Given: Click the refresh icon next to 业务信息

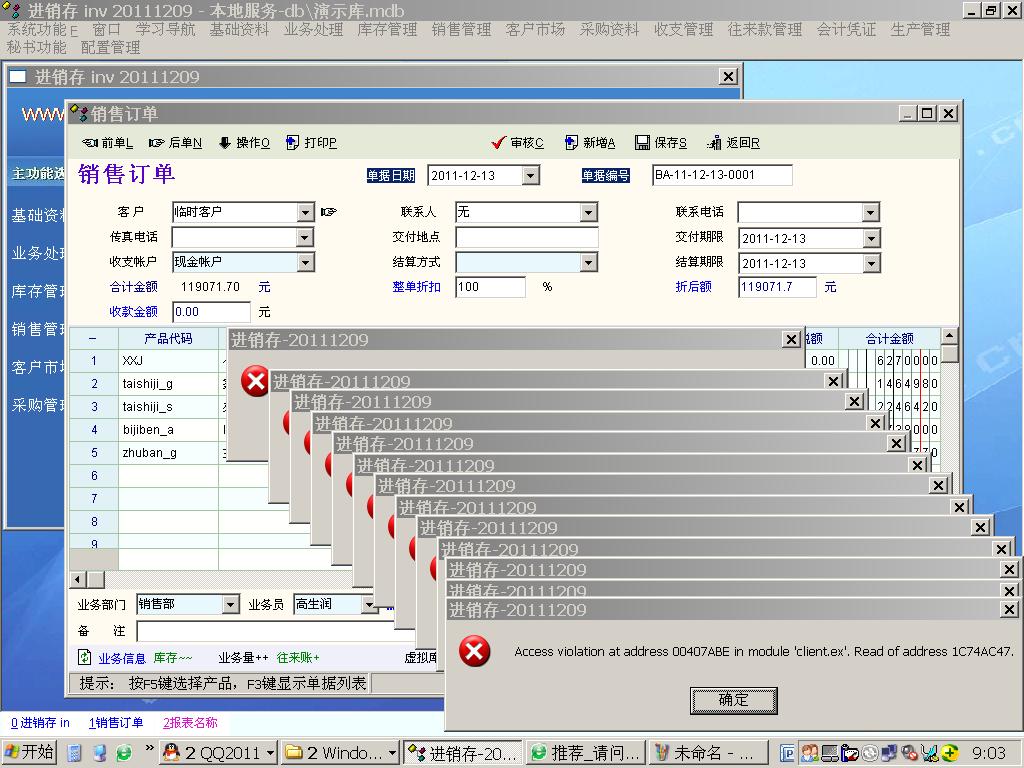Looking at the screenshot, I should [85, 658].
